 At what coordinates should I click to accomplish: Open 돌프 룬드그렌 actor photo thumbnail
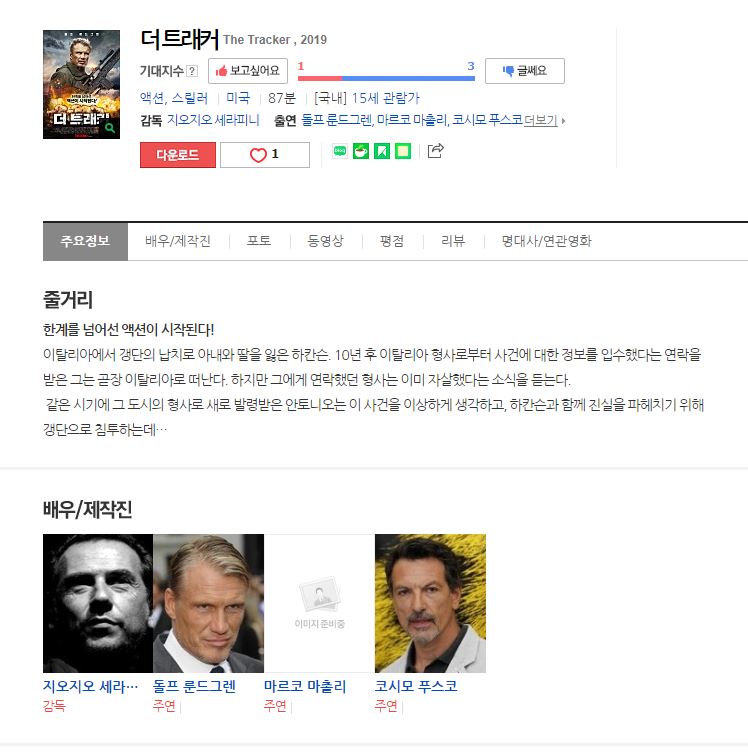coord(208,603)
